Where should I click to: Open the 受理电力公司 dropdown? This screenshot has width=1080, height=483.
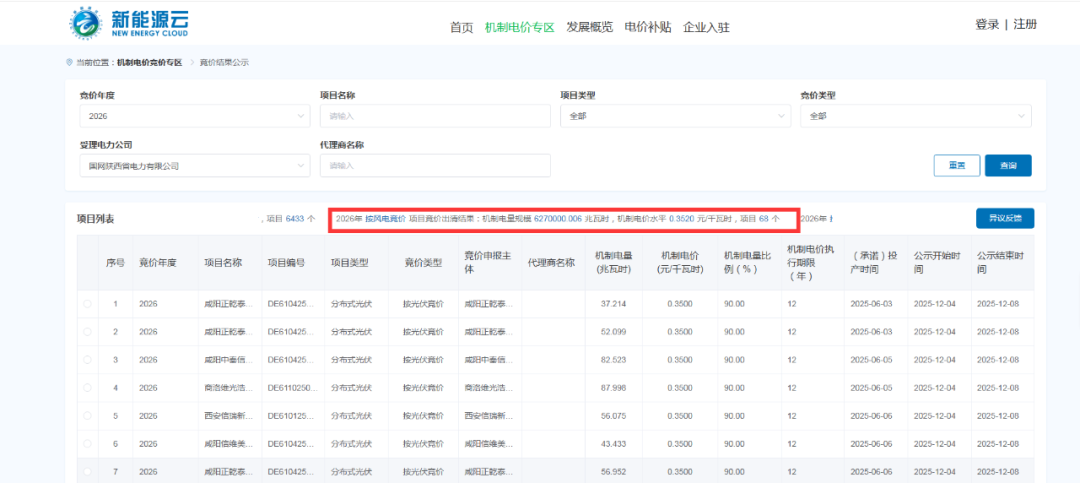(x=194, y=165)
